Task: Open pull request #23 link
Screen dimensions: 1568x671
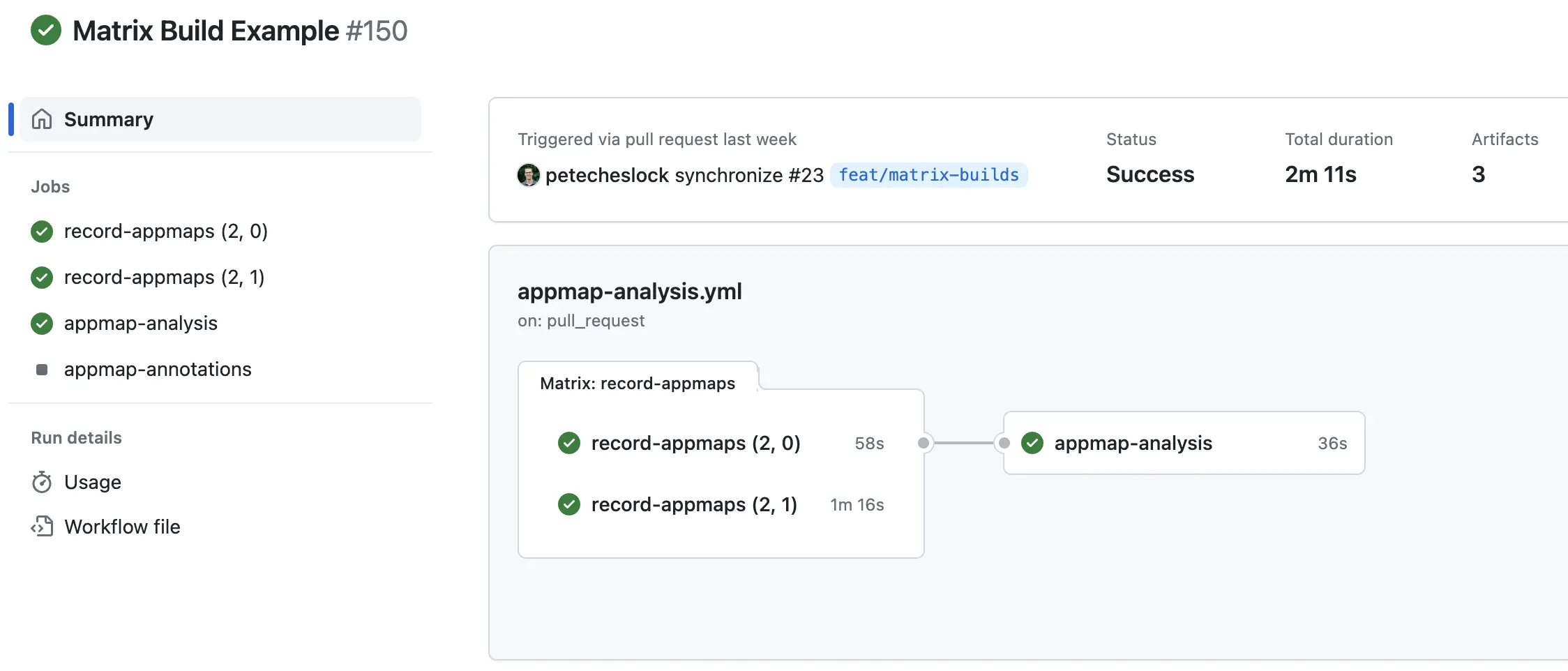Action: [806, 175]
